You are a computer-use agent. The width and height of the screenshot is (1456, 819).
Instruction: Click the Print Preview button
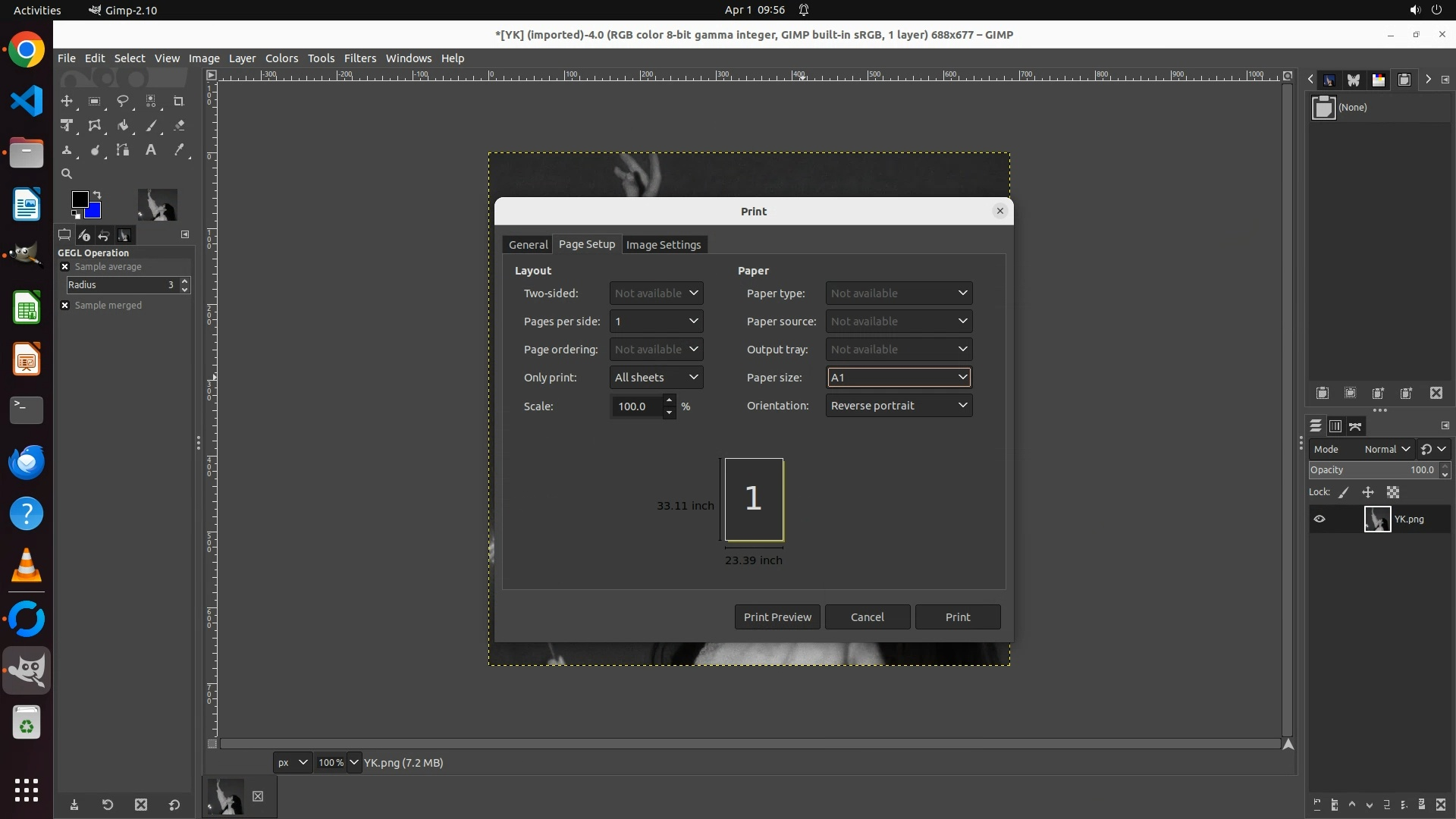click(777, 617)
